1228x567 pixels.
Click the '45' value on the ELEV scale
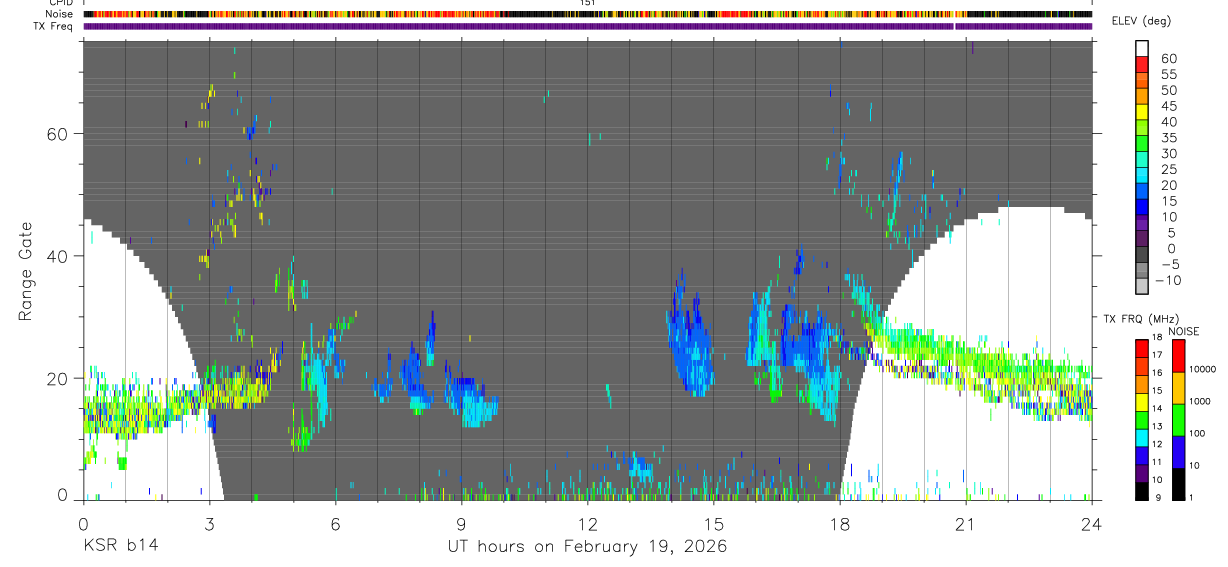(1168, 106)
